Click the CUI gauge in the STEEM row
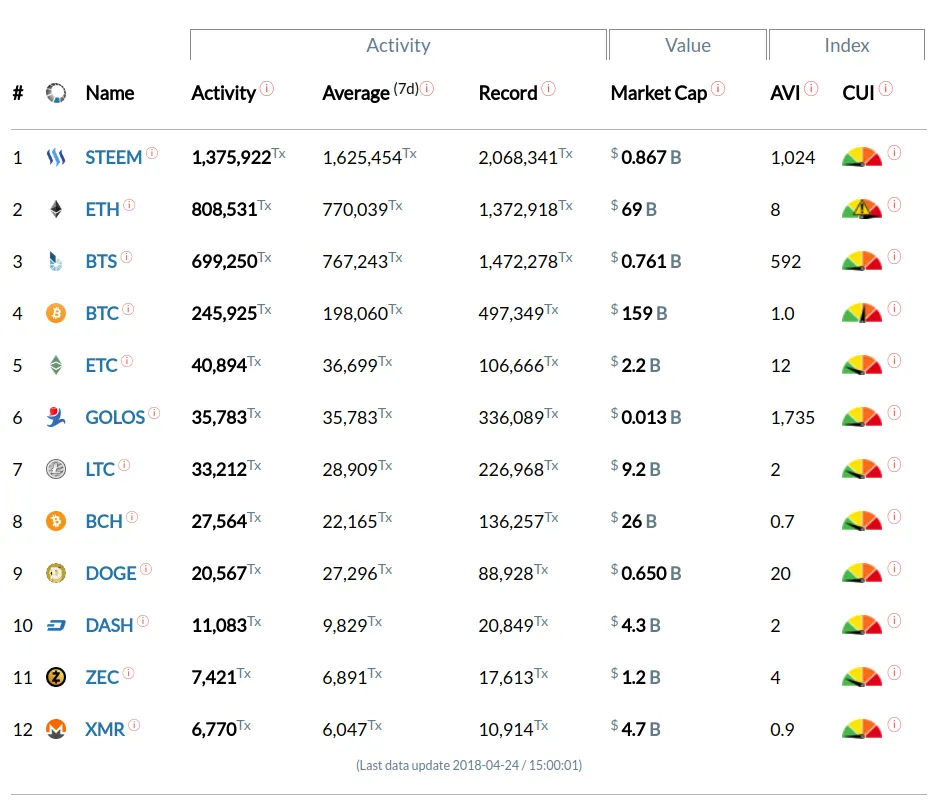Screen dimensions: 943x809 862,157
